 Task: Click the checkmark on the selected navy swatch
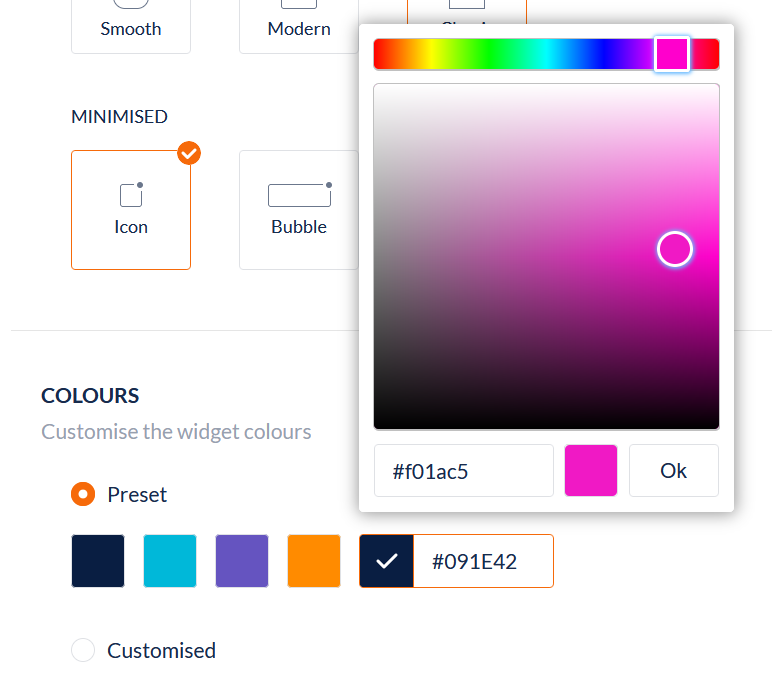coord(387,561)
